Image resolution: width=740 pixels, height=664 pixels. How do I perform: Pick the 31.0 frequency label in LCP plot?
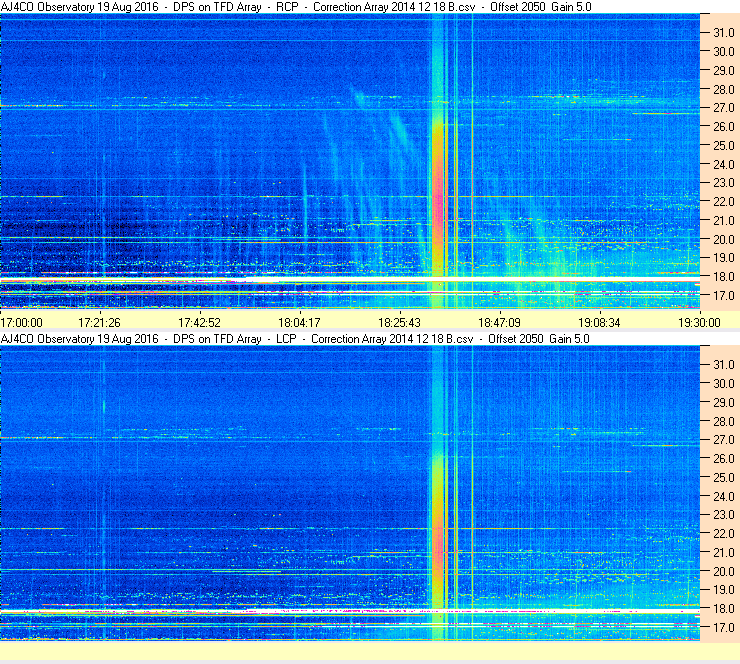(x=724, y=365)
